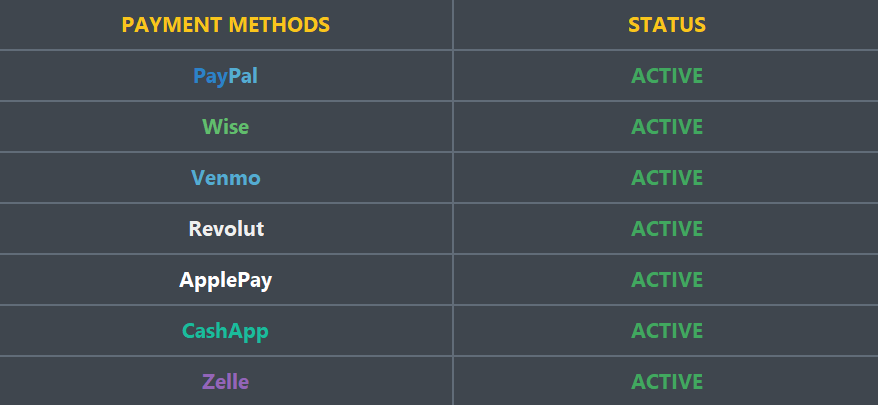Select the Wise payment method
878x405 pixels.
pos(225,127)
